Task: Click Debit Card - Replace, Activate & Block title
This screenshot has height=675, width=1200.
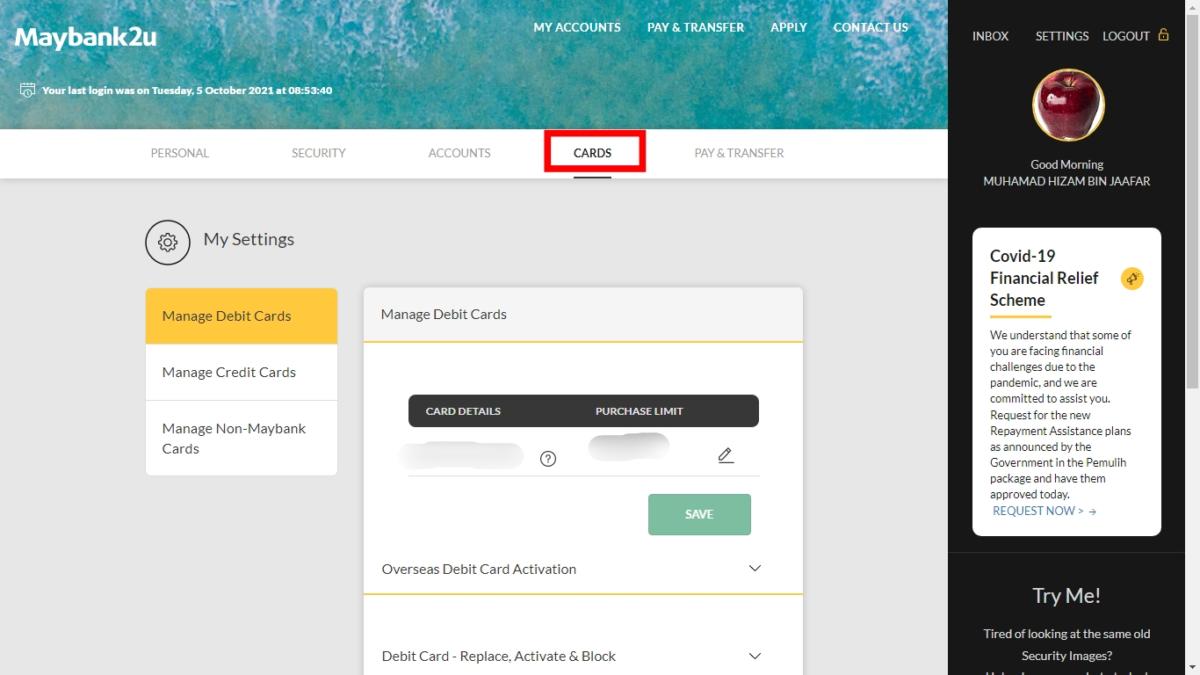Action: (x=499, y=656)
